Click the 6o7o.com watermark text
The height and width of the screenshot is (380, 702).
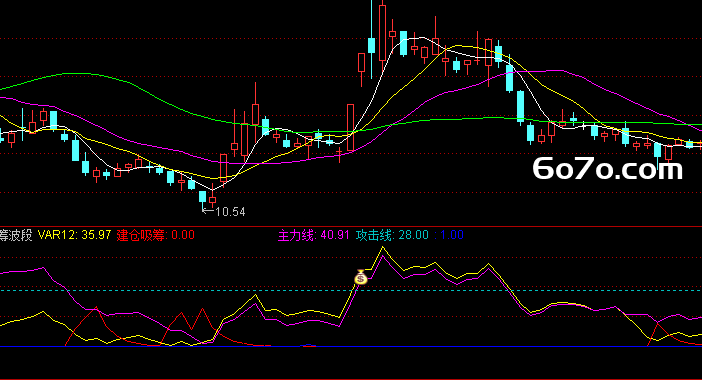[608, 169]
